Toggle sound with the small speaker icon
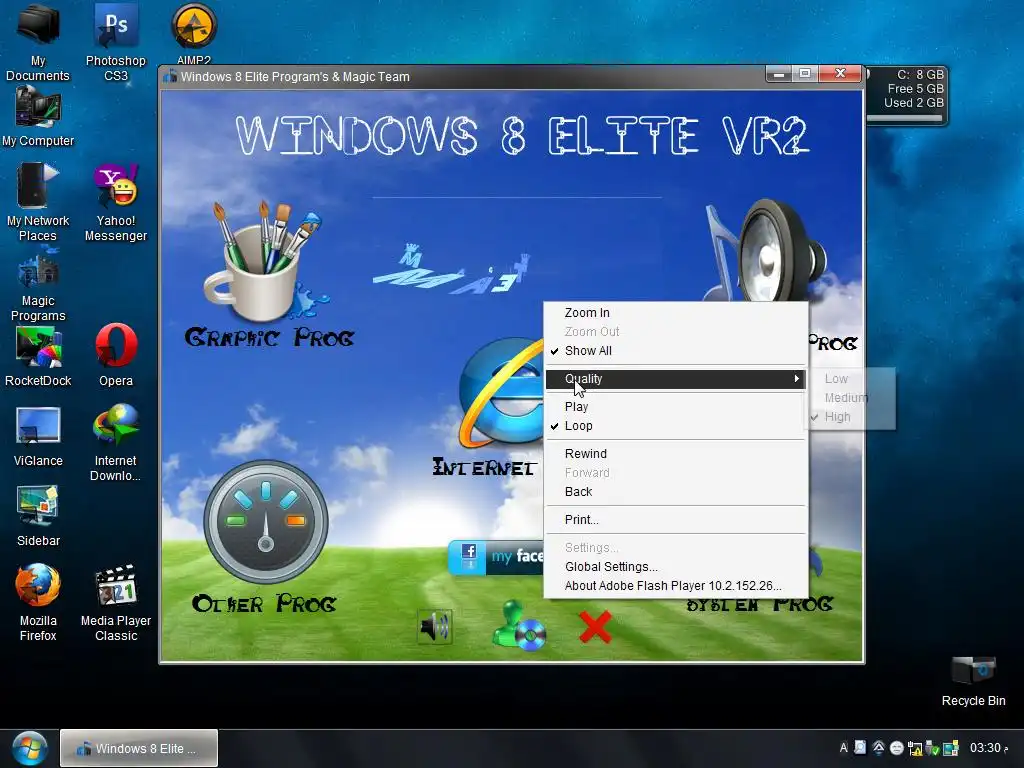The width and height of the screenshot is (1024, 768). tap(435, 627)
